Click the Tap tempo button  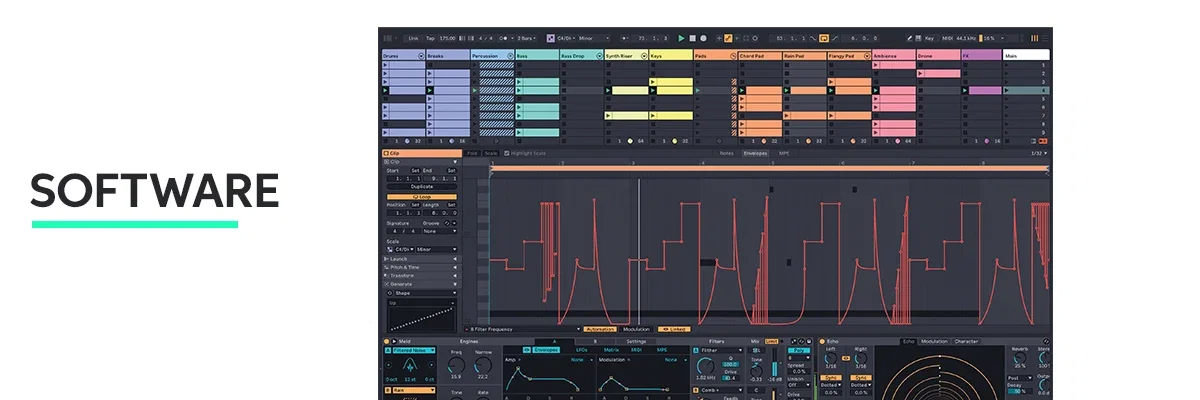(430, 38)
